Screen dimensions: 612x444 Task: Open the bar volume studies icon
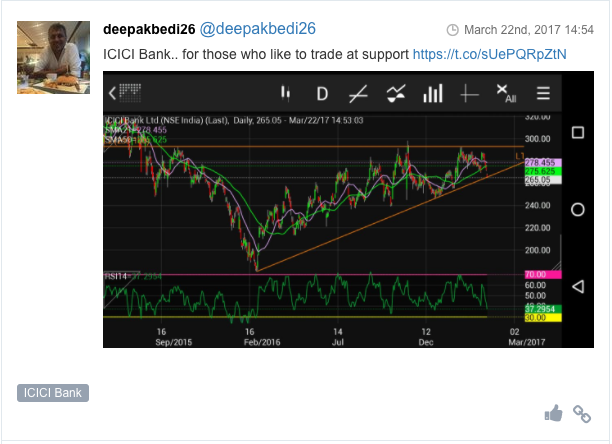433,94
